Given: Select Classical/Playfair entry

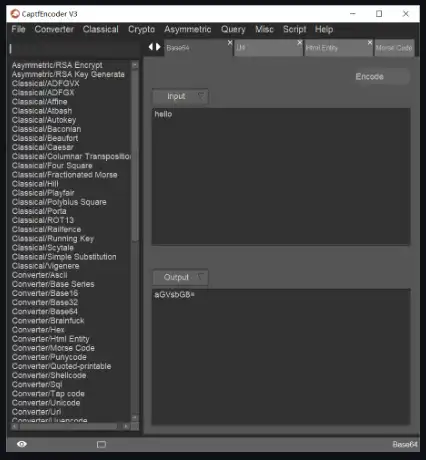Looking at the screenshot, I should coord(43,193).
